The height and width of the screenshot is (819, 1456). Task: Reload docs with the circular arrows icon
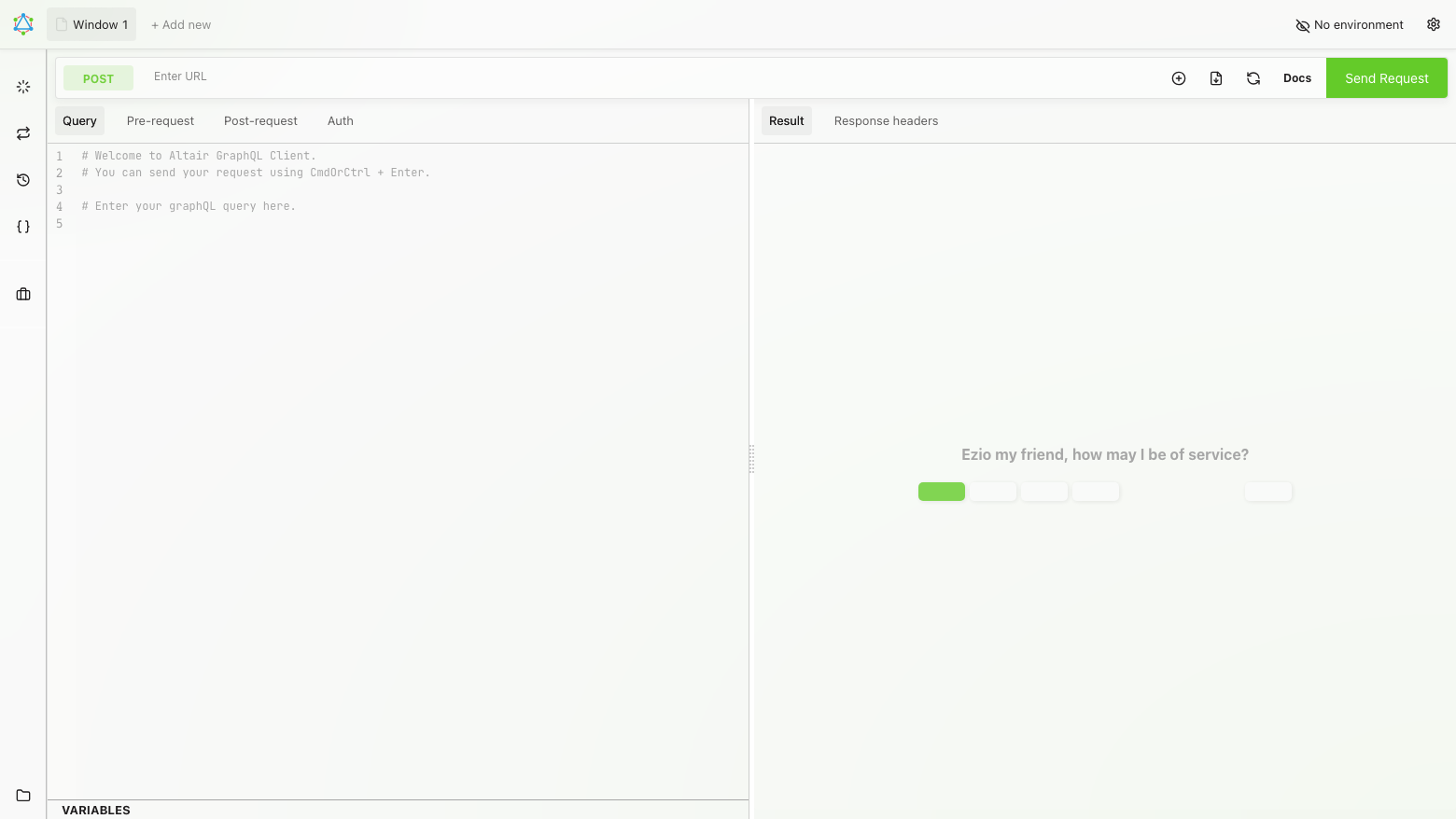point(1253,78)
